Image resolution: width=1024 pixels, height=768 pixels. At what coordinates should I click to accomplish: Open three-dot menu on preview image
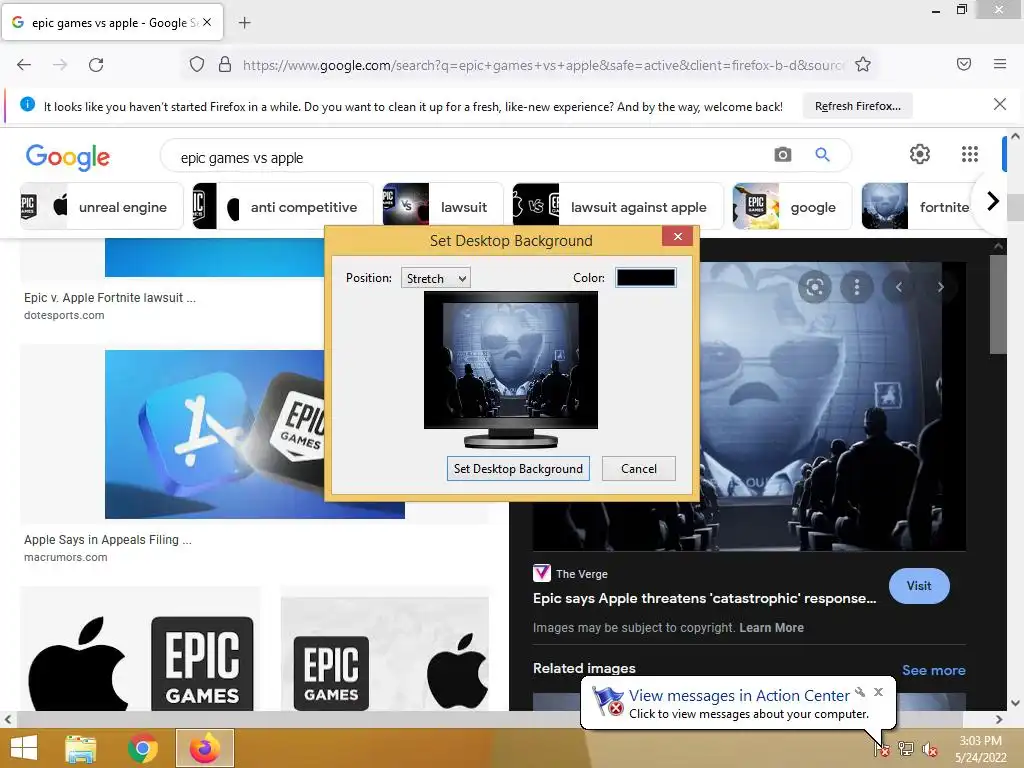(x=857, y=287)
